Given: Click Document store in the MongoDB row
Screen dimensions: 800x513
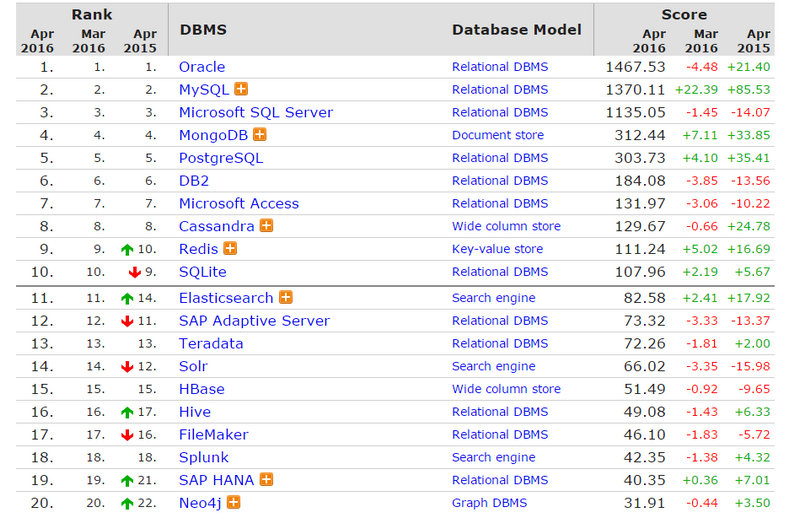Looking at the screenshot, I should point(498,135).
